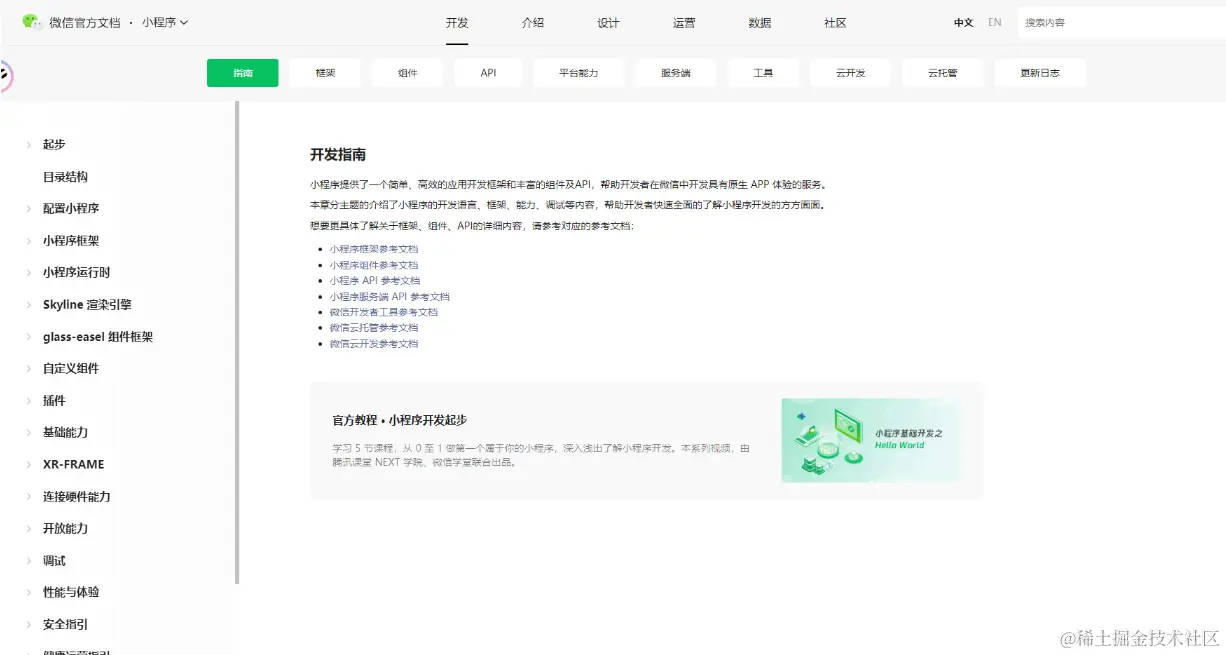Image resolution: width=1226 pixels, height=655 pixels.
Task: Expand the 连接硬件能力 chevron in sidebar
Action: [28, 497]
